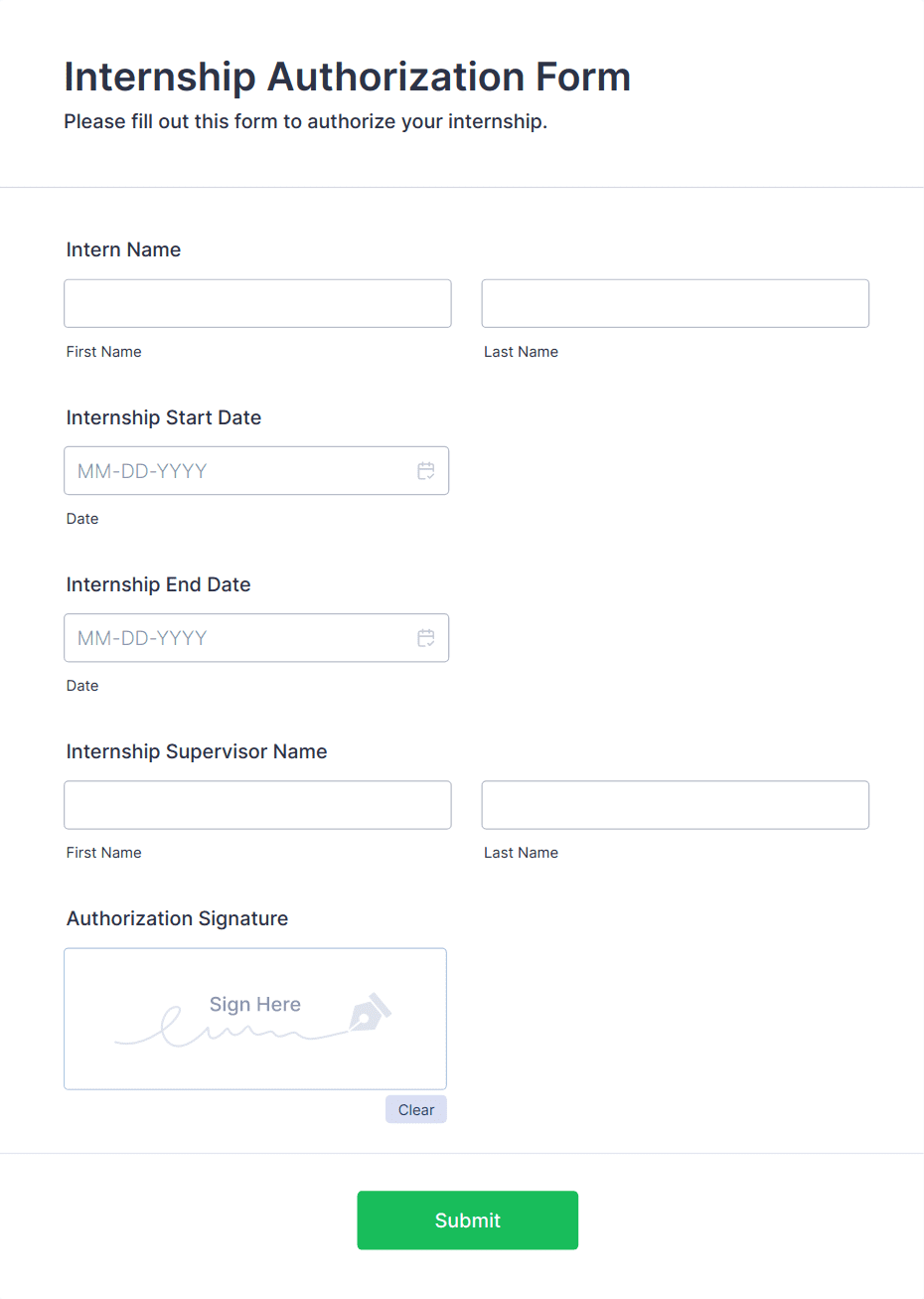924x1299 pixels.
Task: Click the form subtitle about authorizing internship
Action: coord(305,121)
